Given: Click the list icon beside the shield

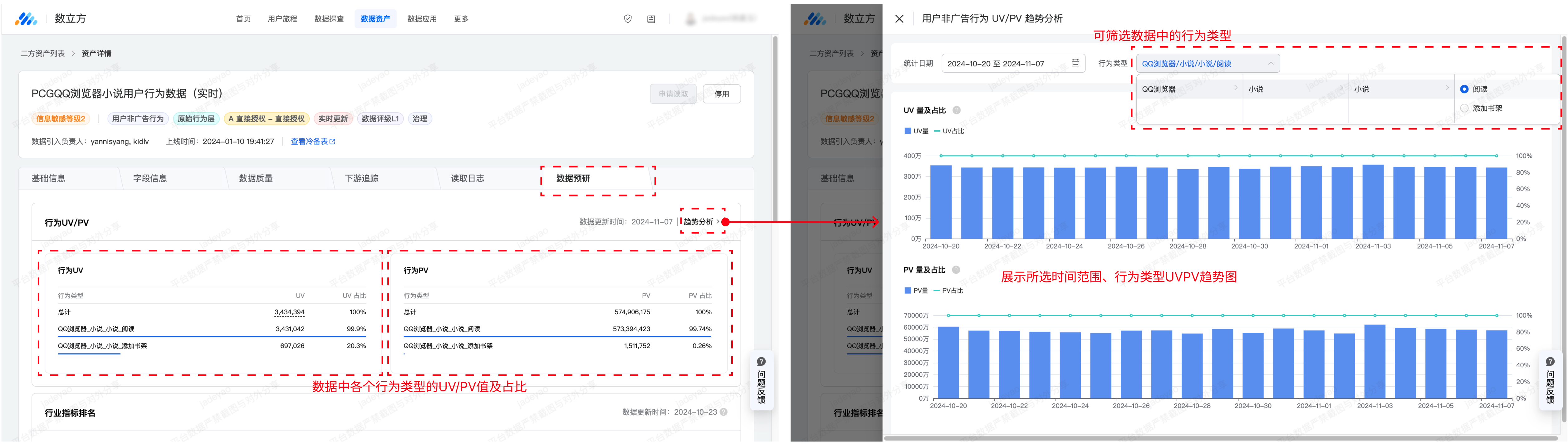Looking at the screenshot, I should [651, 19].
